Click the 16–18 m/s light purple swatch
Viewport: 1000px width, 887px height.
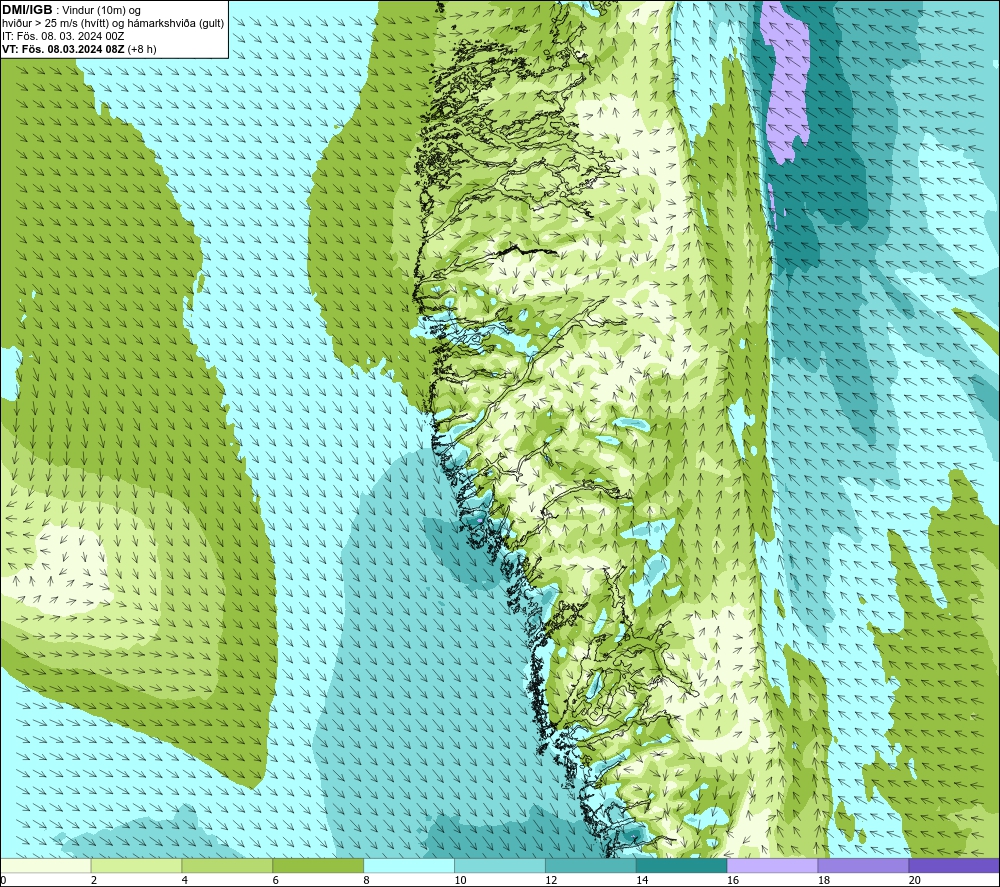[x=772, y=865]
